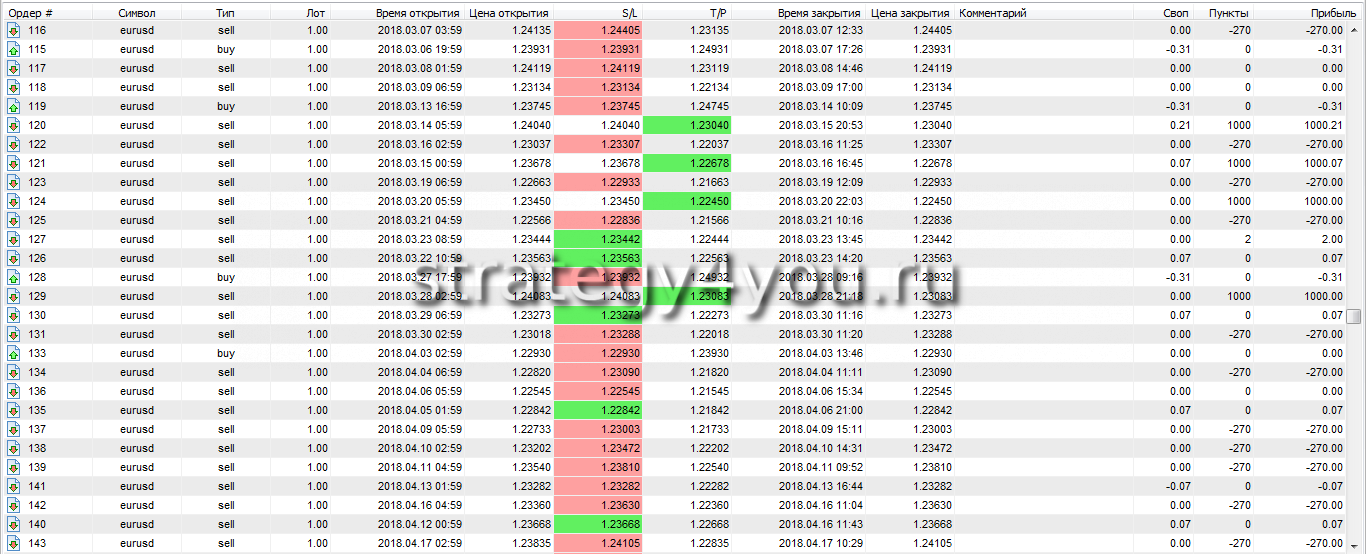
Task: Sort by the Ордер # column header
Action: [32, 13]
